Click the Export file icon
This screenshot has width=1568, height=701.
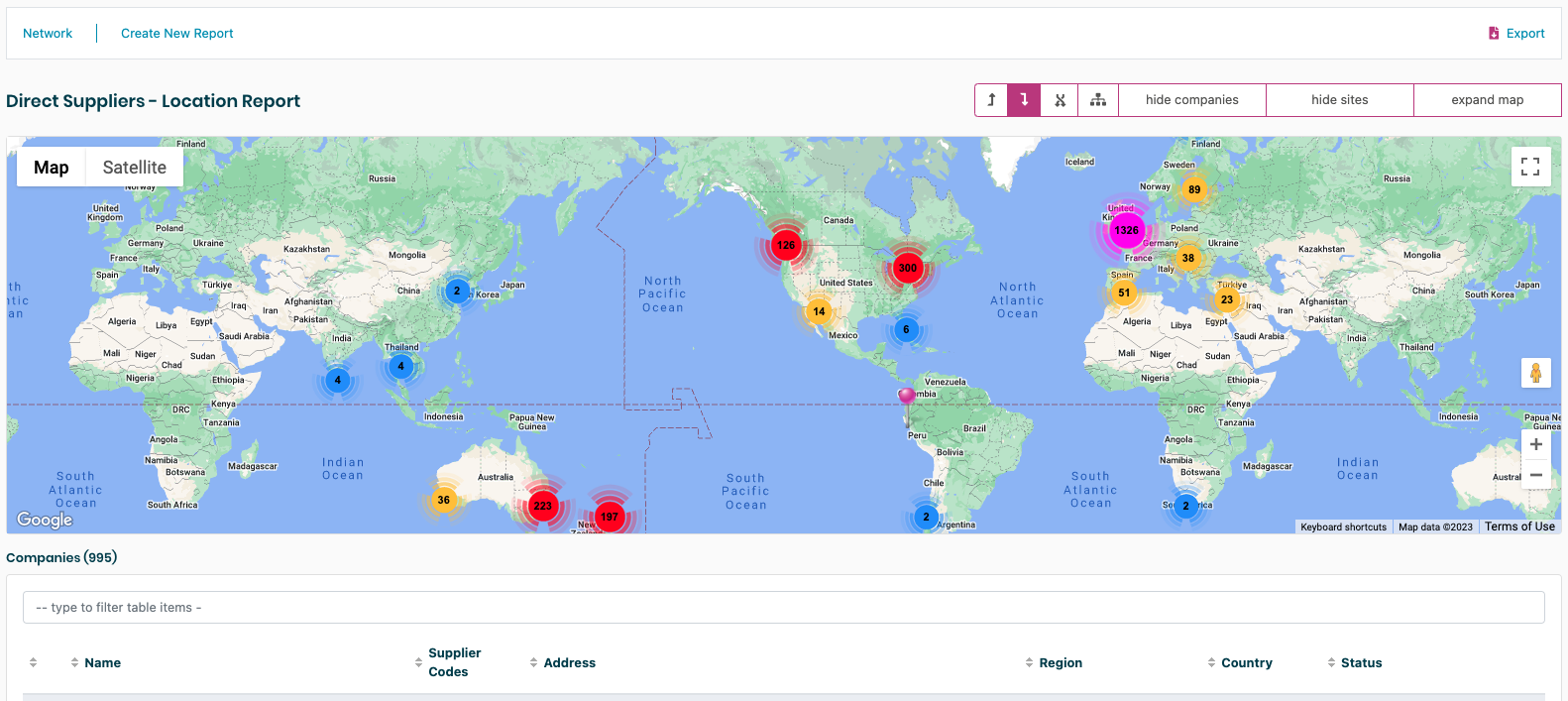coord(1494,34)
